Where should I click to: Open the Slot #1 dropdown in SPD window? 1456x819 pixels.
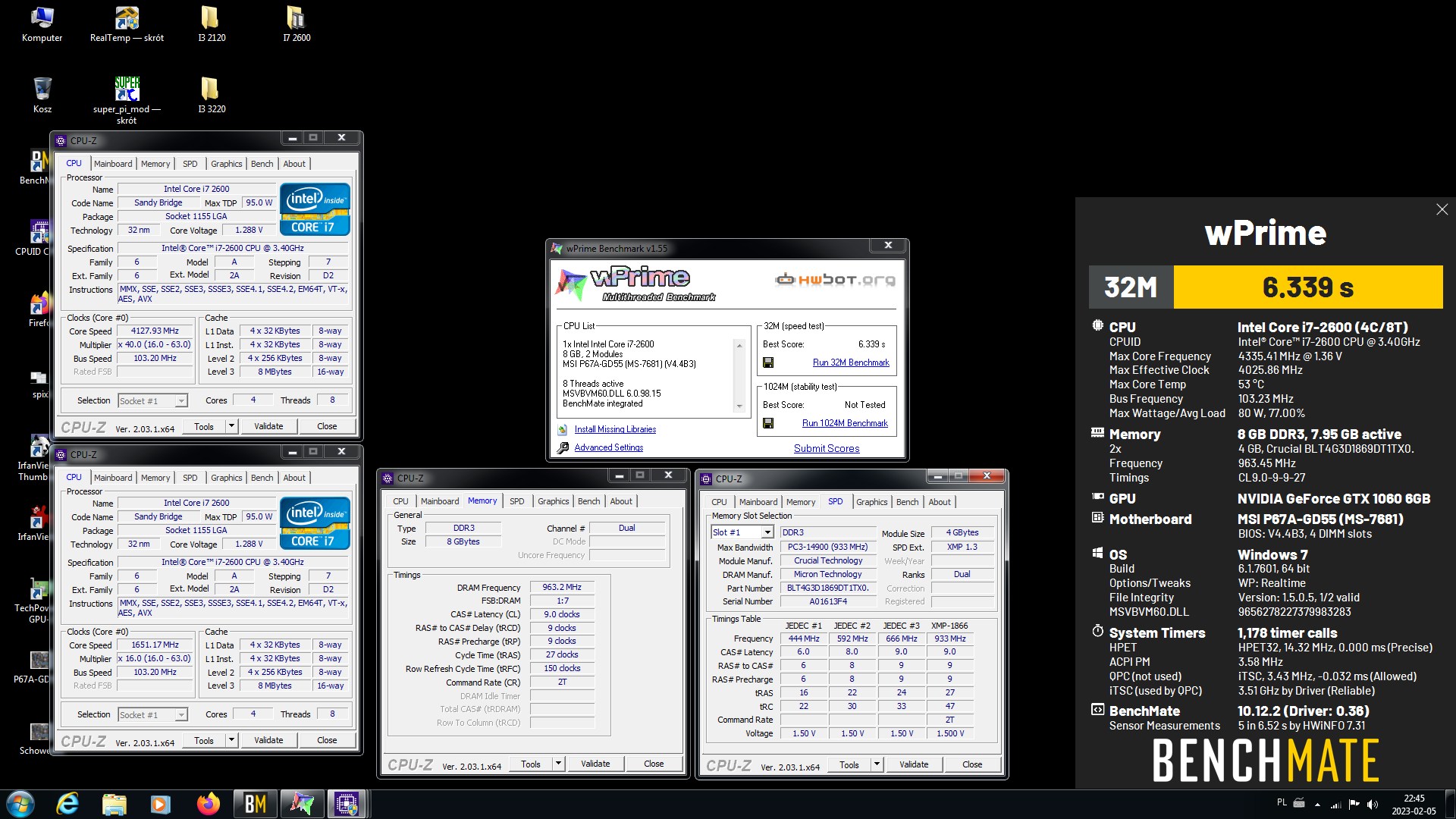(767, 532)
